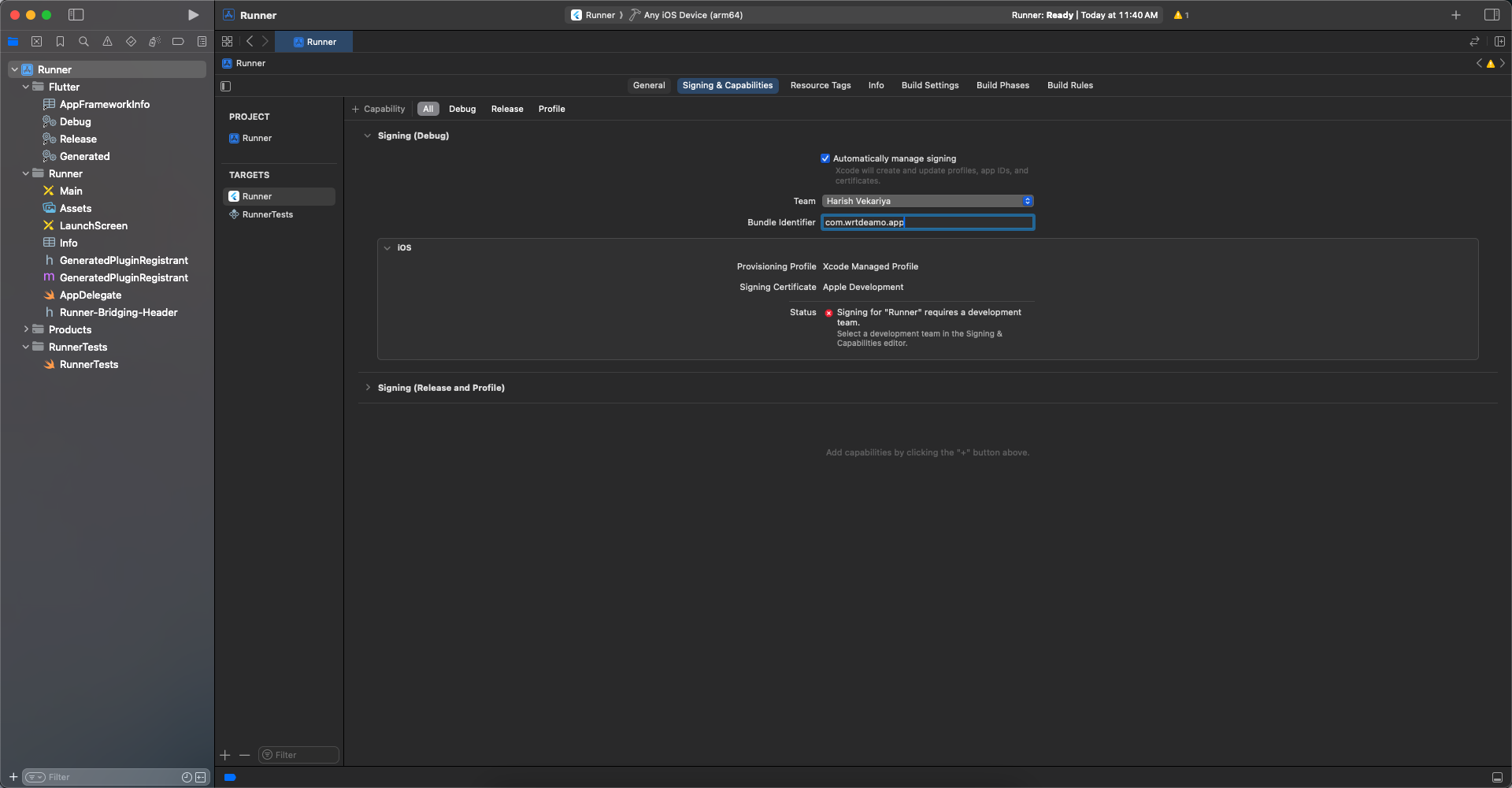Go forward with the right chevron
The width and height of the screenshot is (1512, 788).
pos(265,42)
